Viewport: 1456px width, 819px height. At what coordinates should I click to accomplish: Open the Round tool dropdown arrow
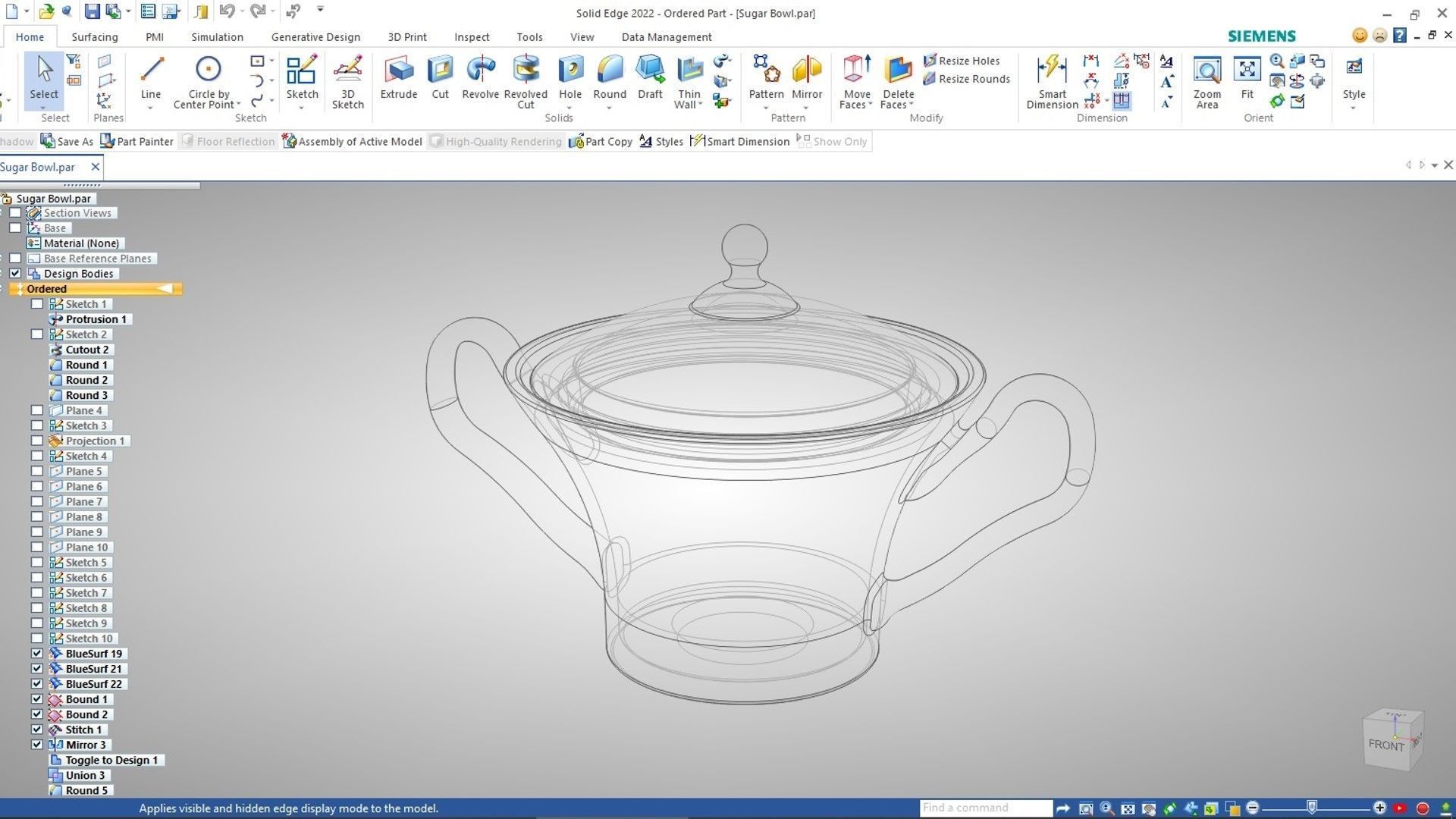tap(610, 108)
